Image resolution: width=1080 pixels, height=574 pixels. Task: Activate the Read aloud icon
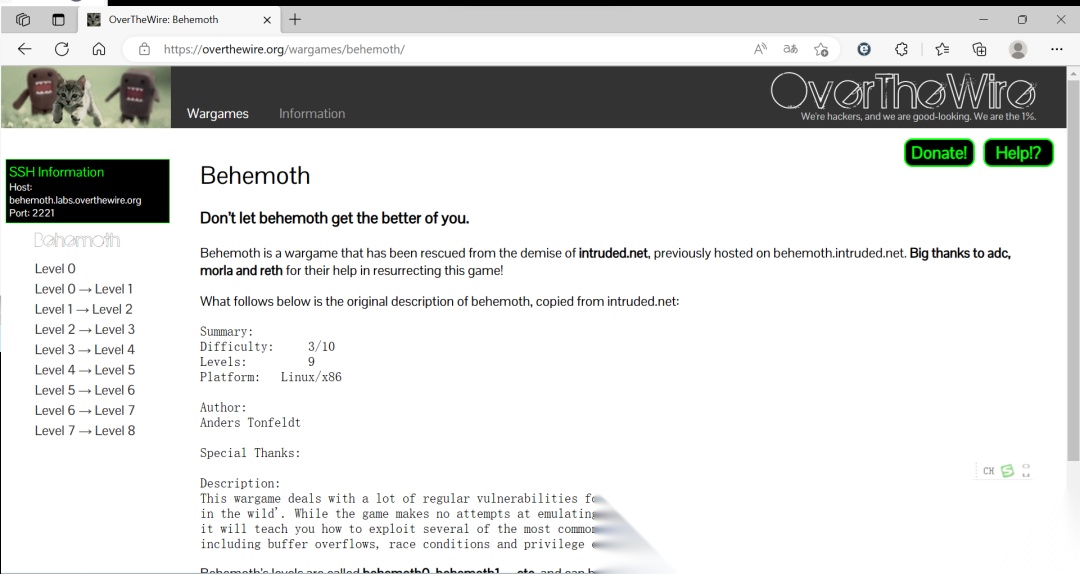pyautogui.click(x=760, y=49)
